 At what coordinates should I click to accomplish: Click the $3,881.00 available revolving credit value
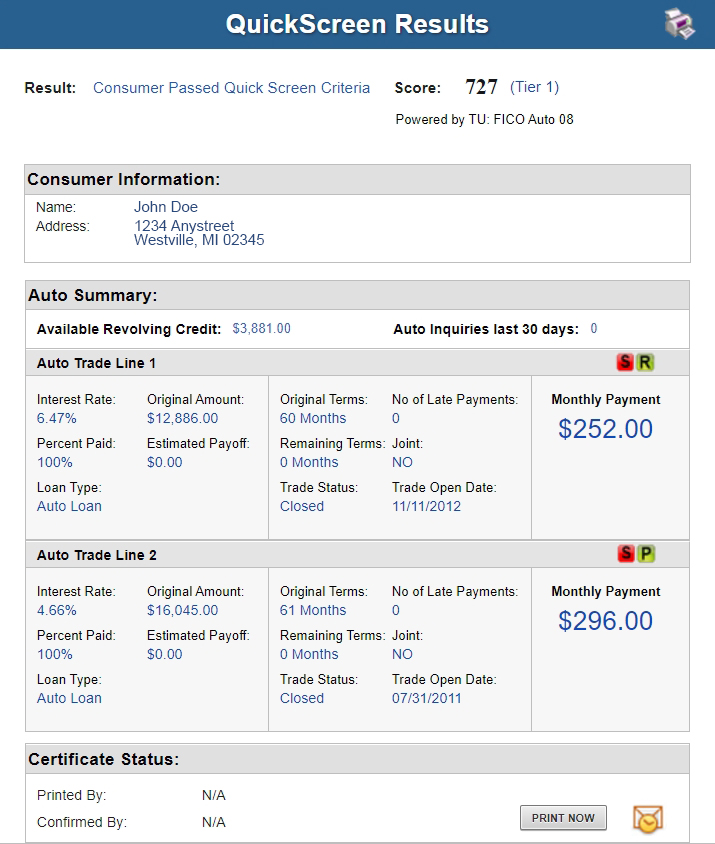(x=261, y=328)
